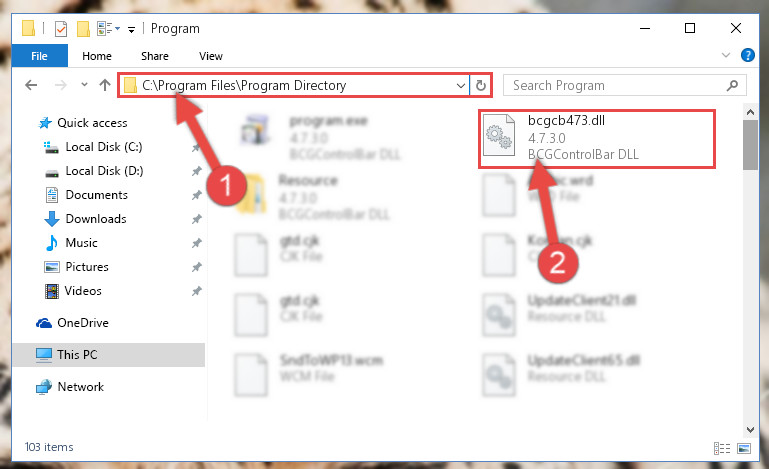Image resolution: width=769 pixels, height=469 pixels.
Task: Open the File menu
Action: click(39, 56)
